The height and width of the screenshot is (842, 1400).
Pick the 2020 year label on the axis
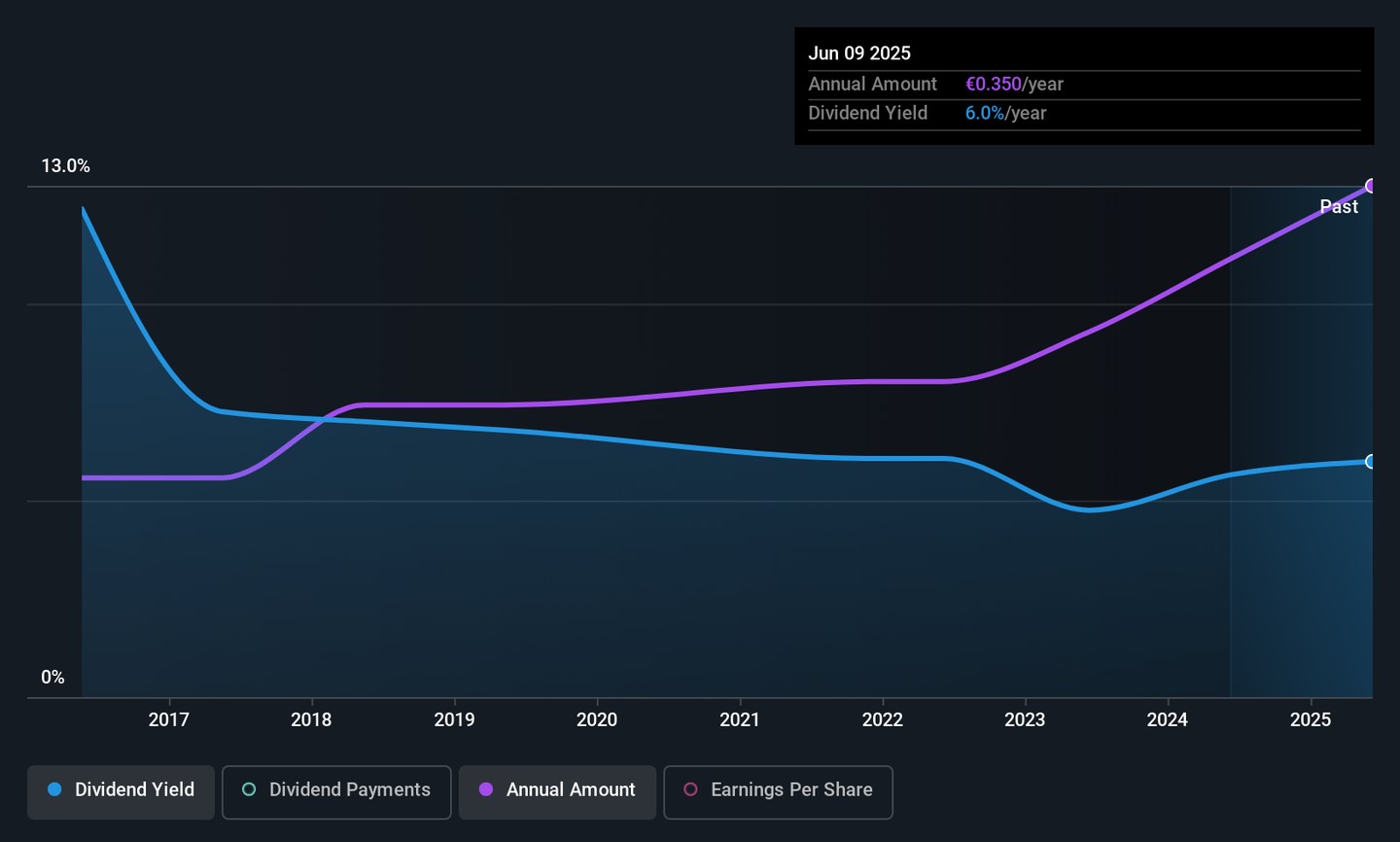[597, 719]
